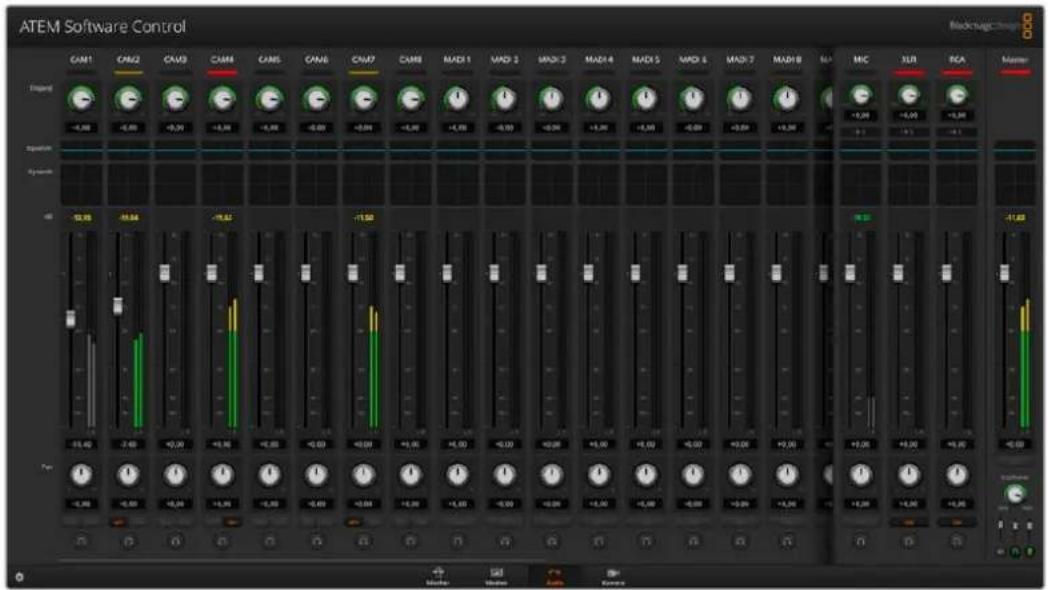Toggle the CAM7 ON button
This screenshot has width=1048, height=590.
coord(354,522)
